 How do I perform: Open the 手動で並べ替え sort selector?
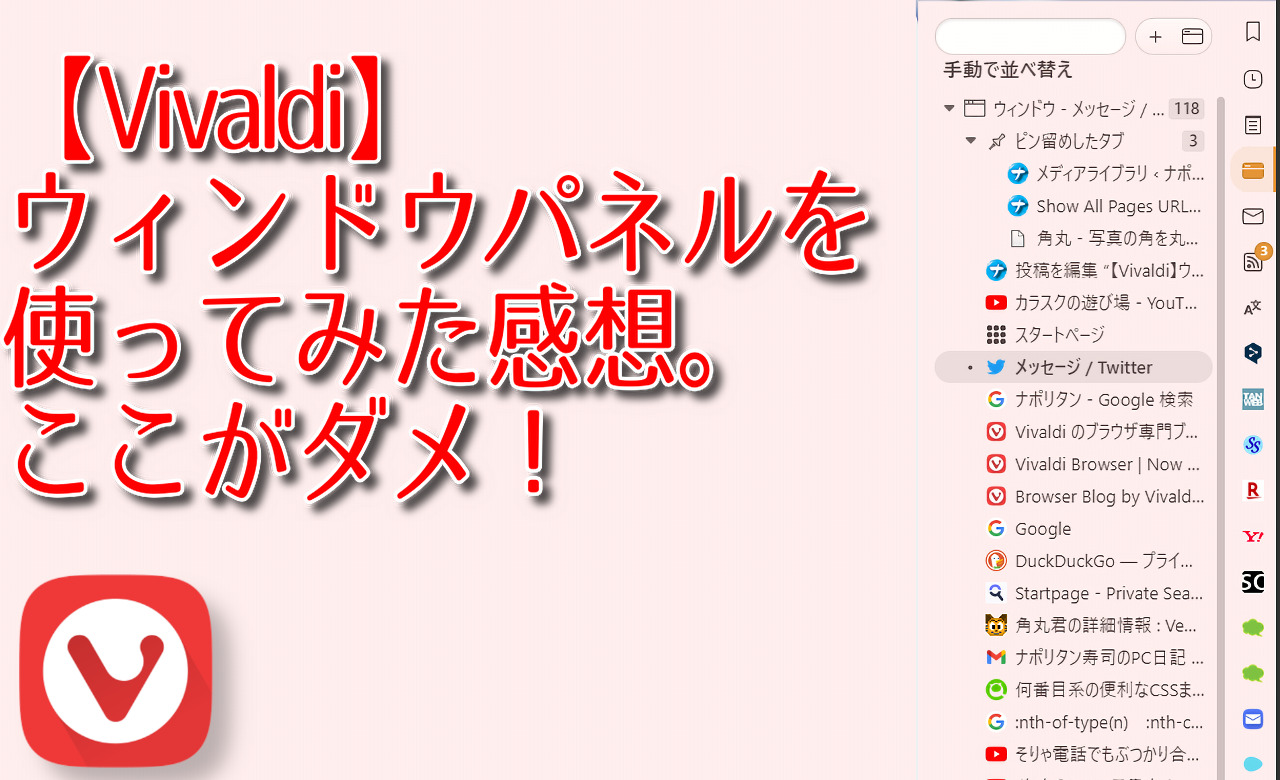click(1008, 70)
